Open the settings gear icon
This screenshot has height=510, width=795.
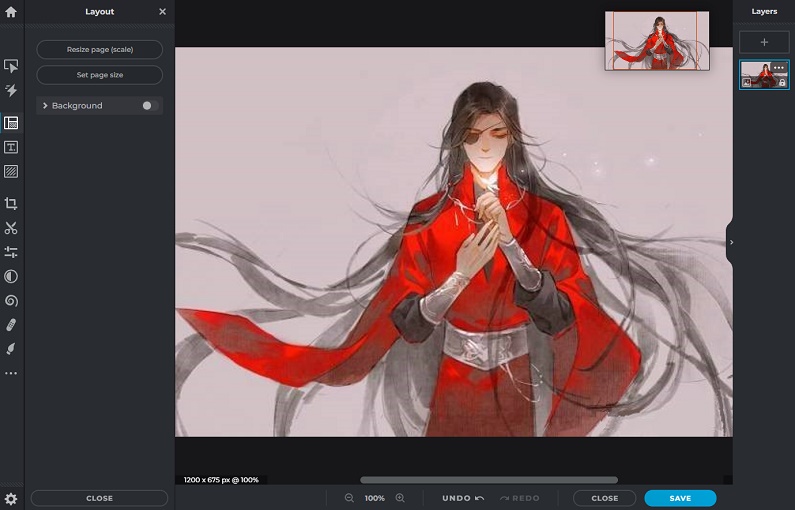point(11,499)
